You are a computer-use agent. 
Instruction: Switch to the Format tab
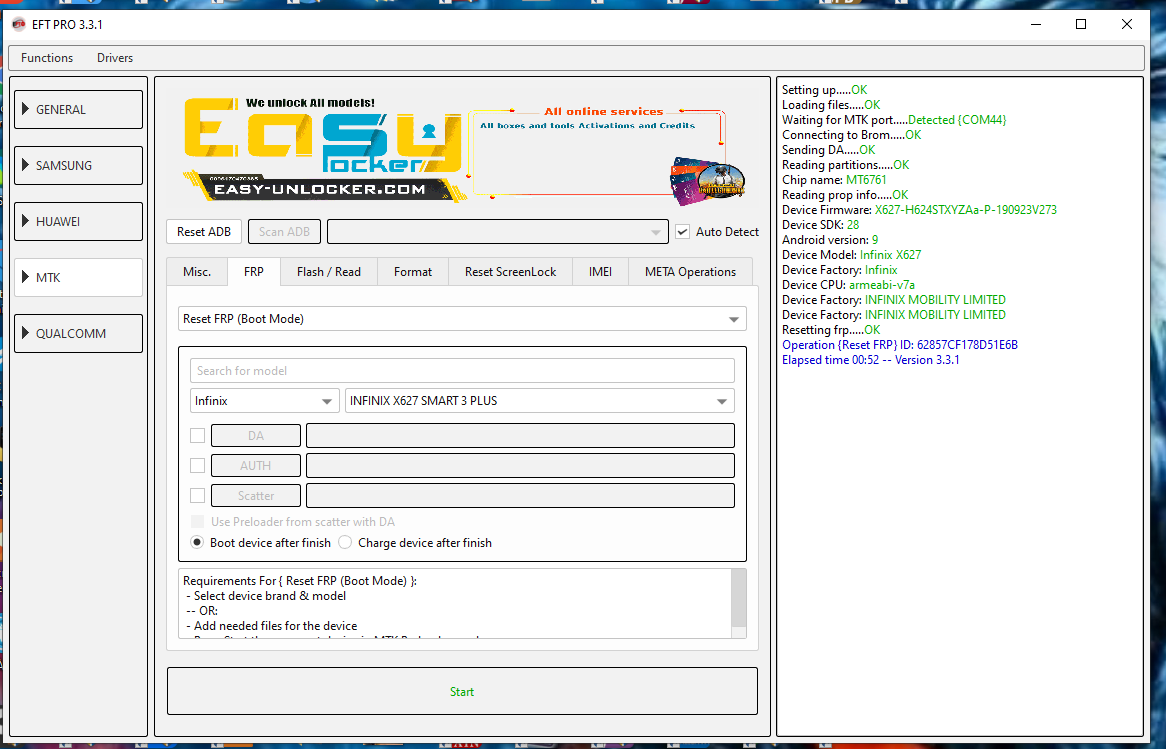tap(413, 271)
